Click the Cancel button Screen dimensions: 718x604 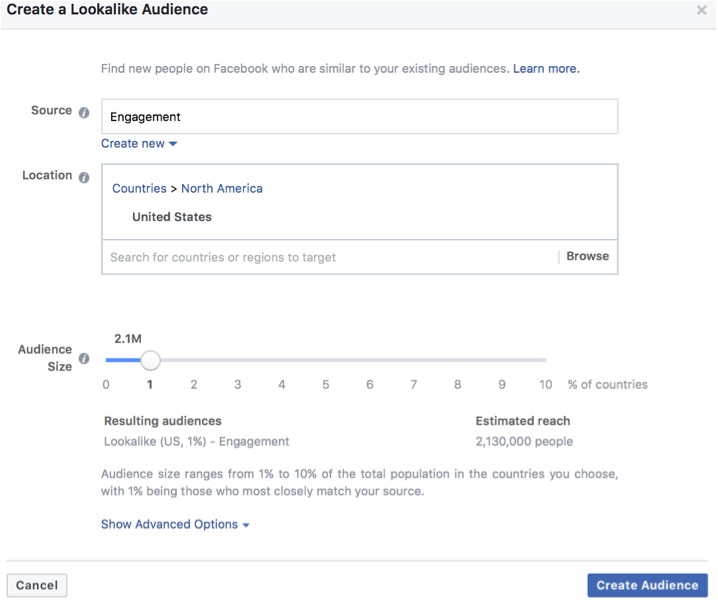tap(37, 586)
